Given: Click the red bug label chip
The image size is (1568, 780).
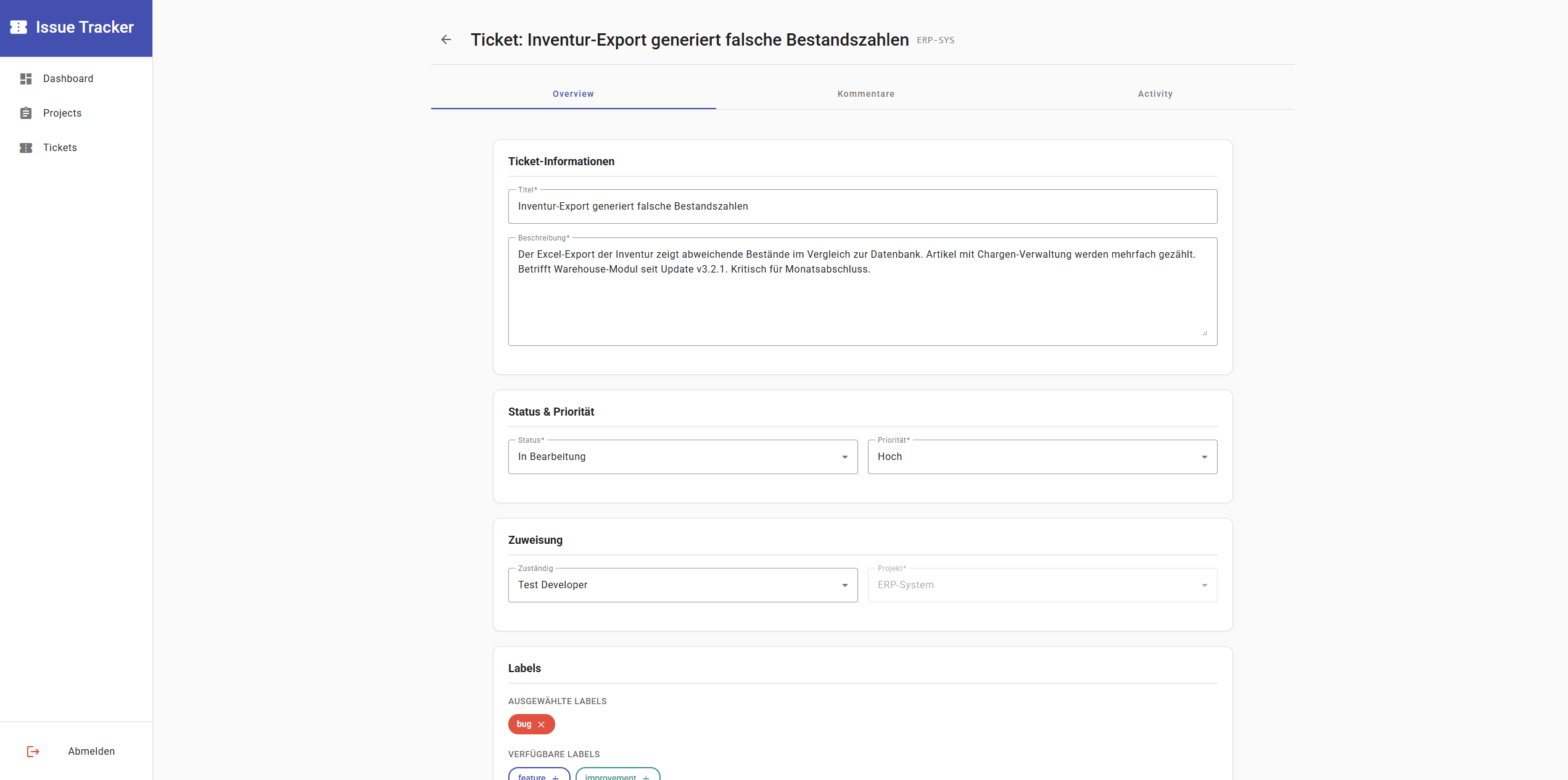Looking at the screenshot, I should click(531, 725).
